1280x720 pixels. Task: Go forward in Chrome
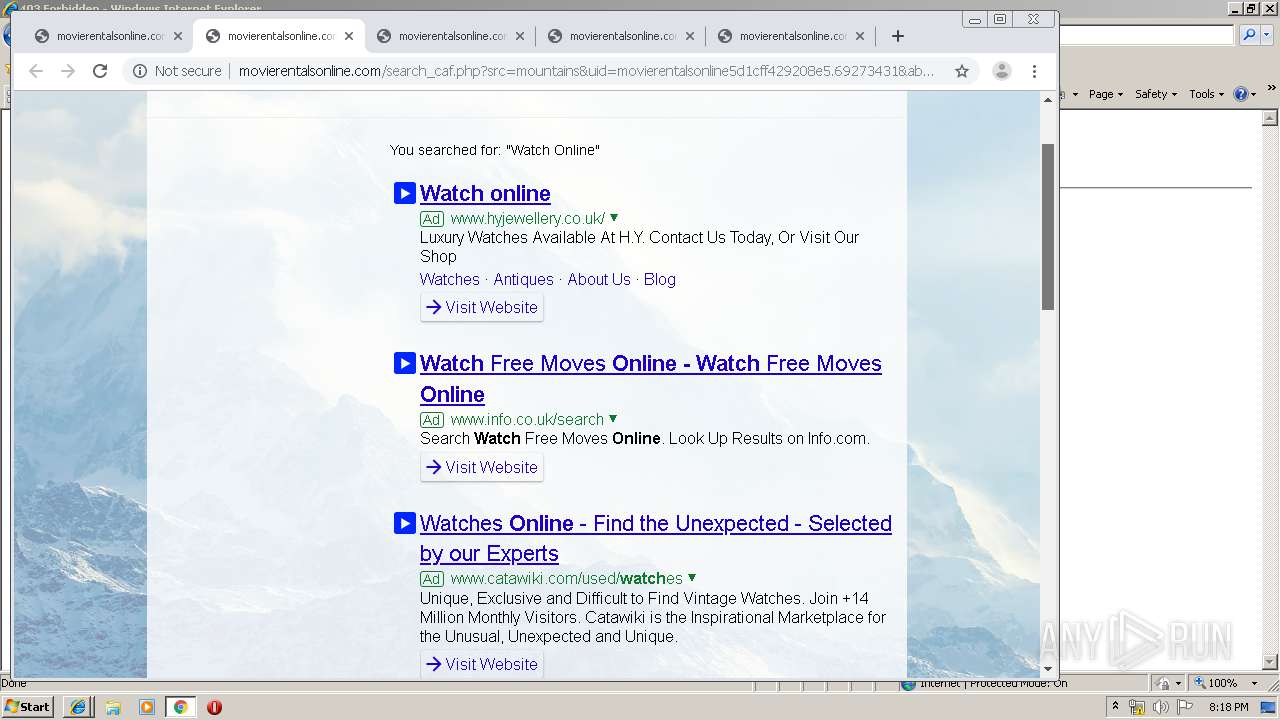68,71
